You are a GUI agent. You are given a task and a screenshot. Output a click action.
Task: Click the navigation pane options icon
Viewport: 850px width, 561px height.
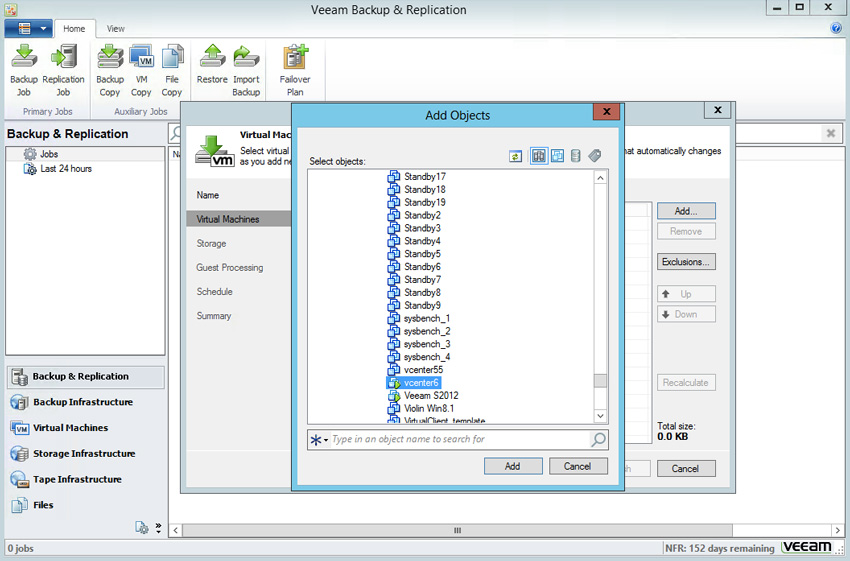[x=141, y=527]
